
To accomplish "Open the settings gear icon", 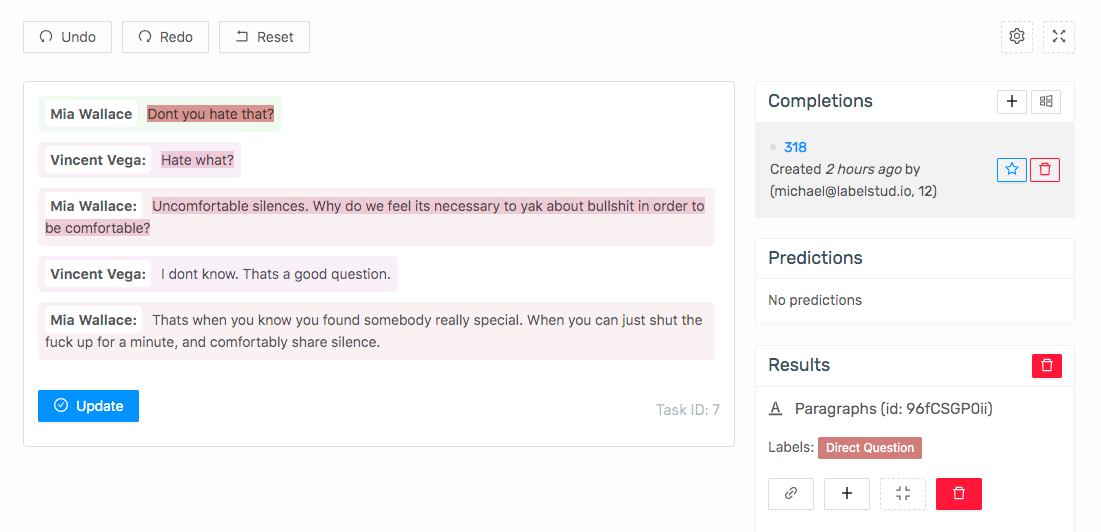I will (x=1017, y=37).
